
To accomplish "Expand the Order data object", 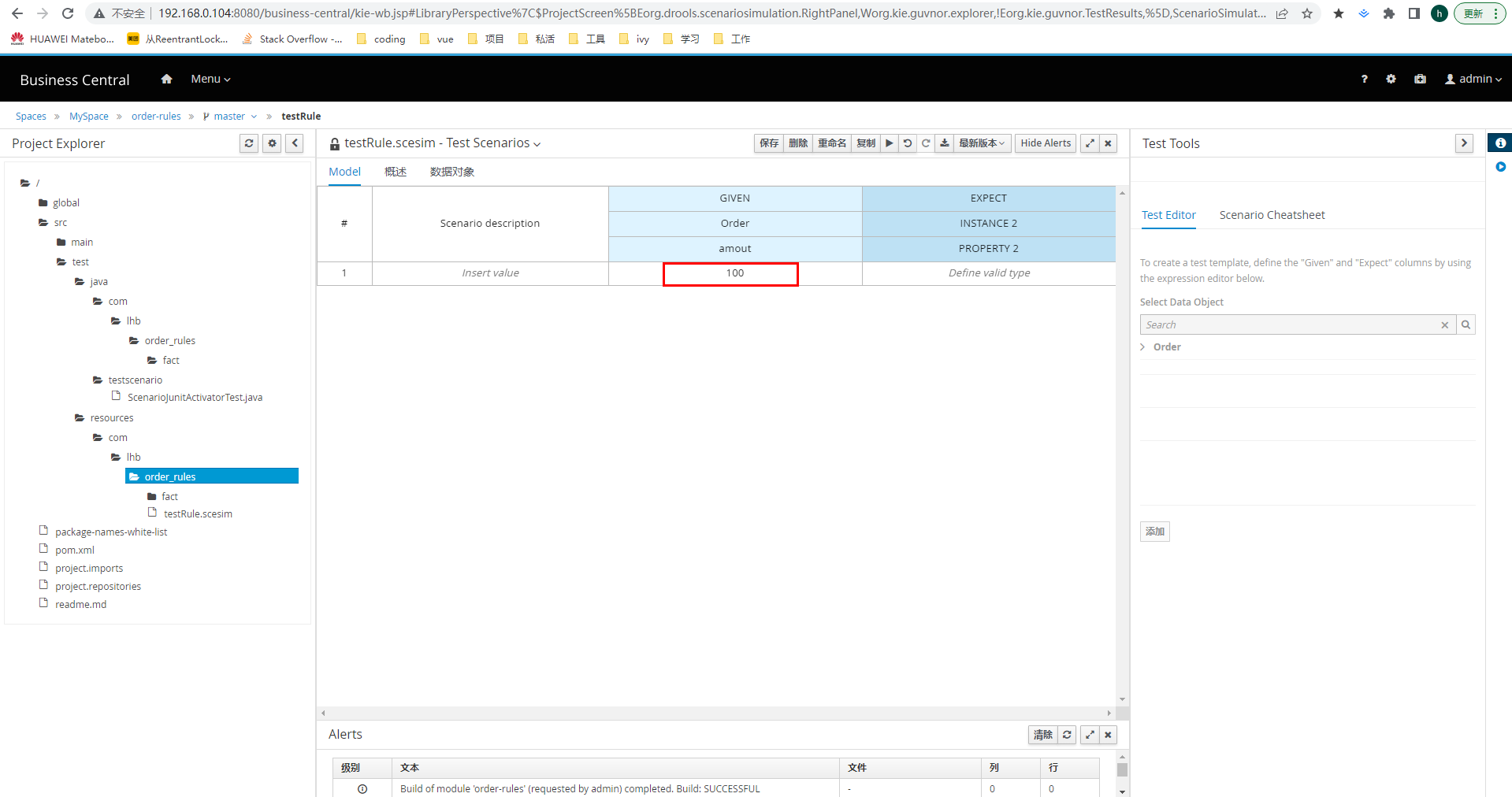I will [1143, 347].
